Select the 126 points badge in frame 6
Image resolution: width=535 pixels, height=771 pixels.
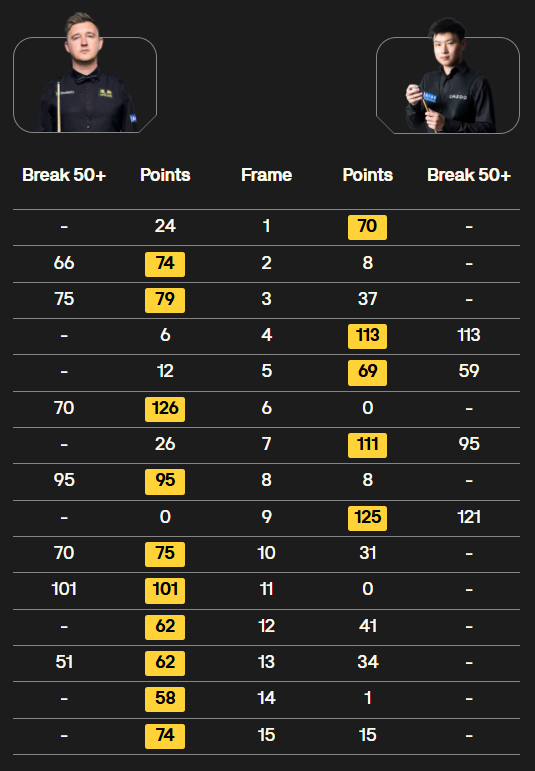[165, 409]
